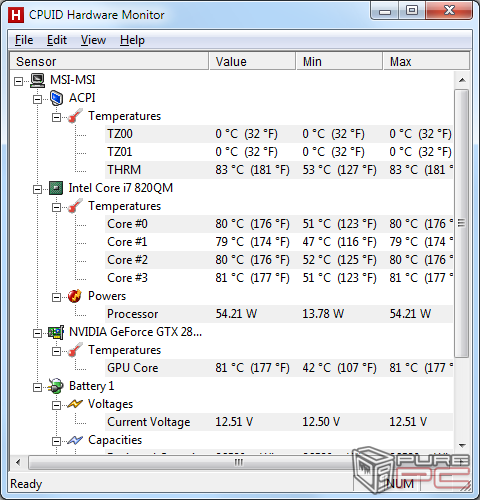Collapse the ACPI node

38,99
